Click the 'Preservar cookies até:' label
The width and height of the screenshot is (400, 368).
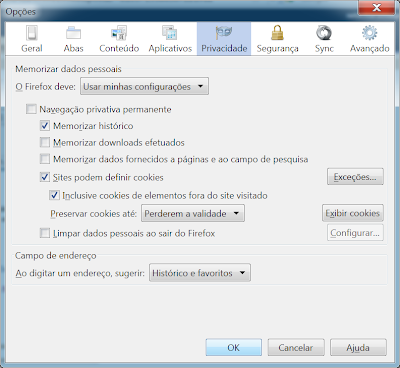pos(94,214)
